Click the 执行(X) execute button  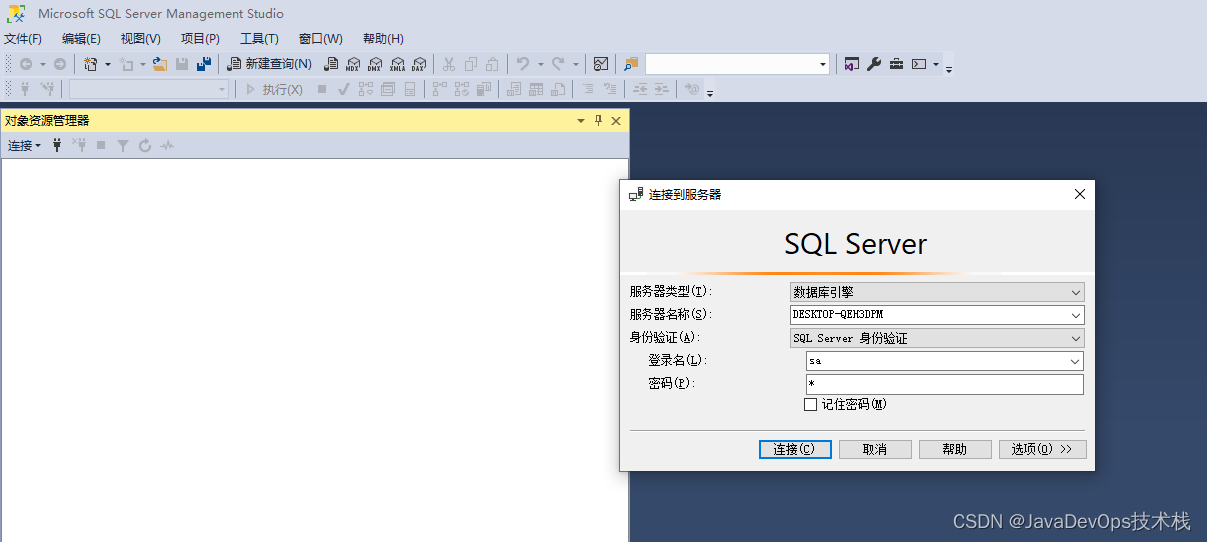pos(274,90)
